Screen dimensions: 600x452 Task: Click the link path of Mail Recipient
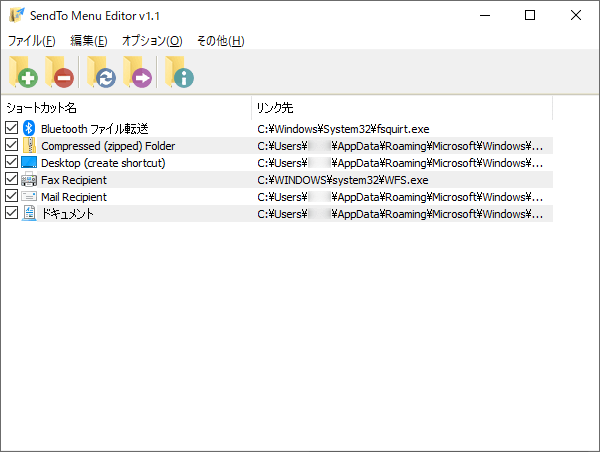pos(400,197)
